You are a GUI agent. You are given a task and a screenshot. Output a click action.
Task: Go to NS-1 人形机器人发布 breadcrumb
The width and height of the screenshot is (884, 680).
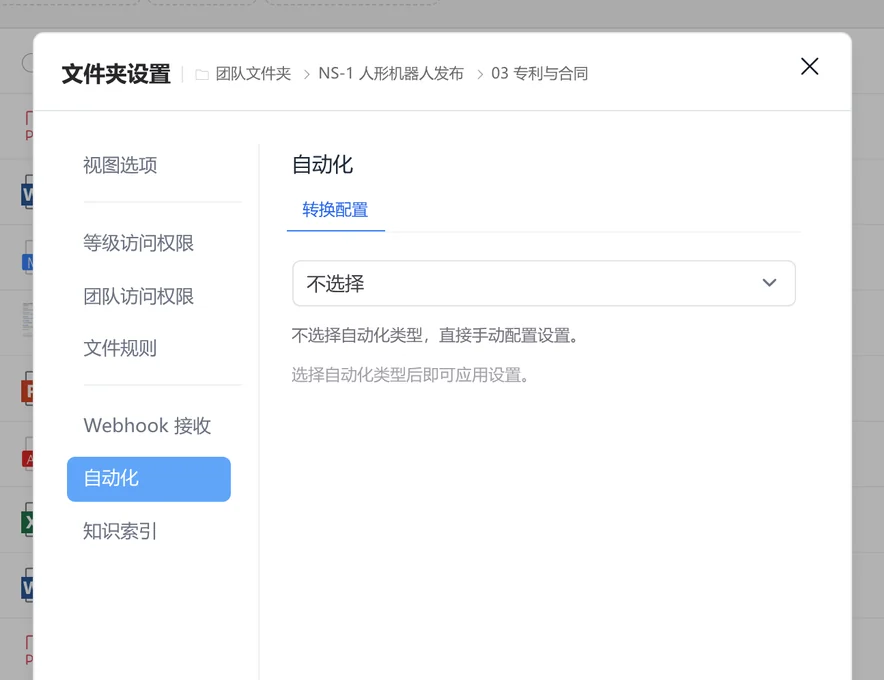[391, 73]
